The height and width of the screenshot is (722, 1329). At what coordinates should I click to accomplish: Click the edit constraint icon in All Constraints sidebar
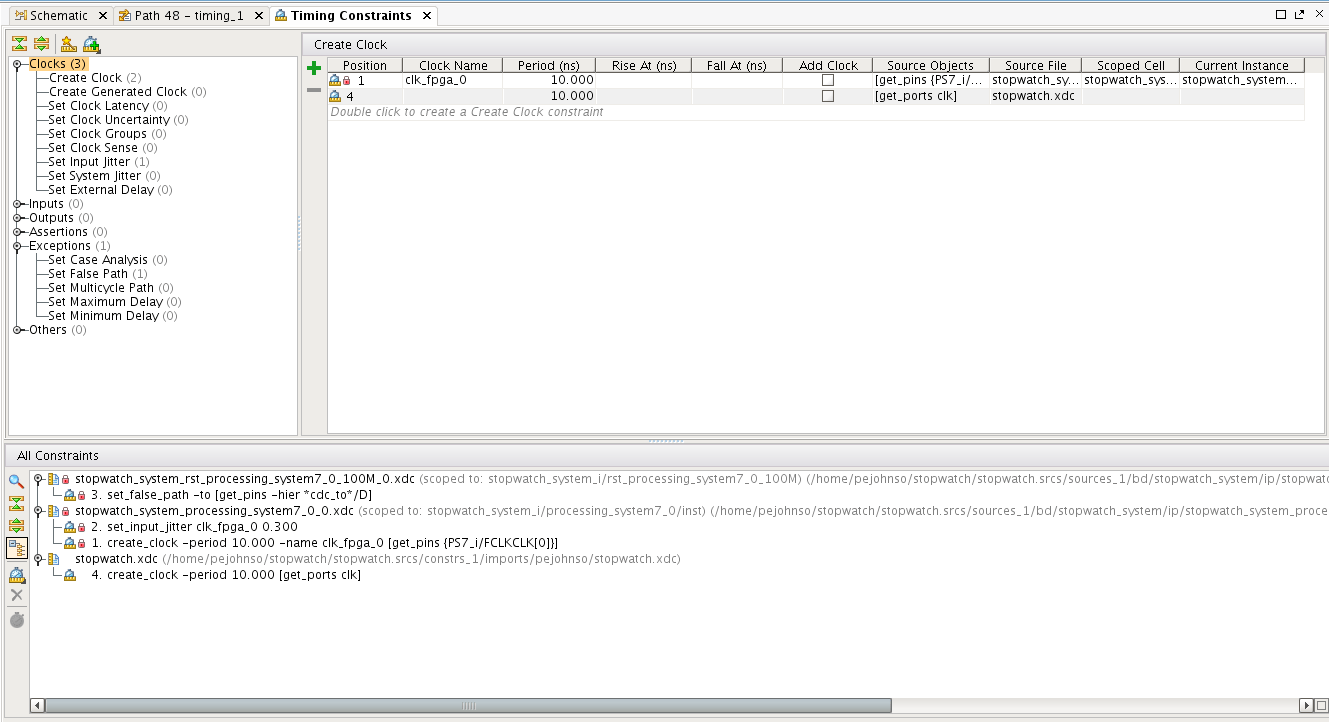point(16,575)
